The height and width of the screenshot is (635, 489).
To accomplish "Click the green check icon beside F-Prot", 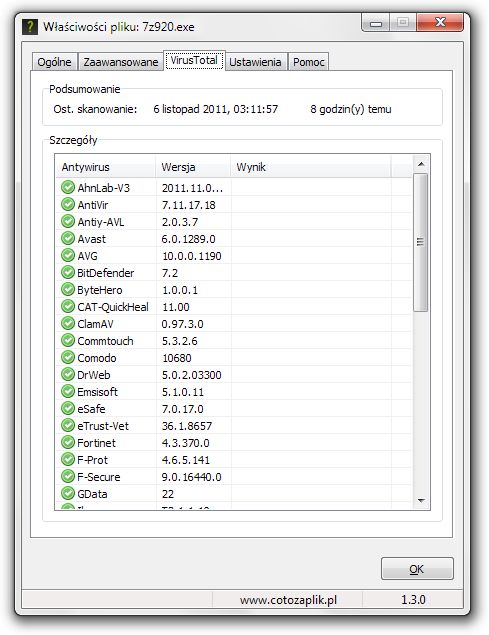I will point(68,460).
